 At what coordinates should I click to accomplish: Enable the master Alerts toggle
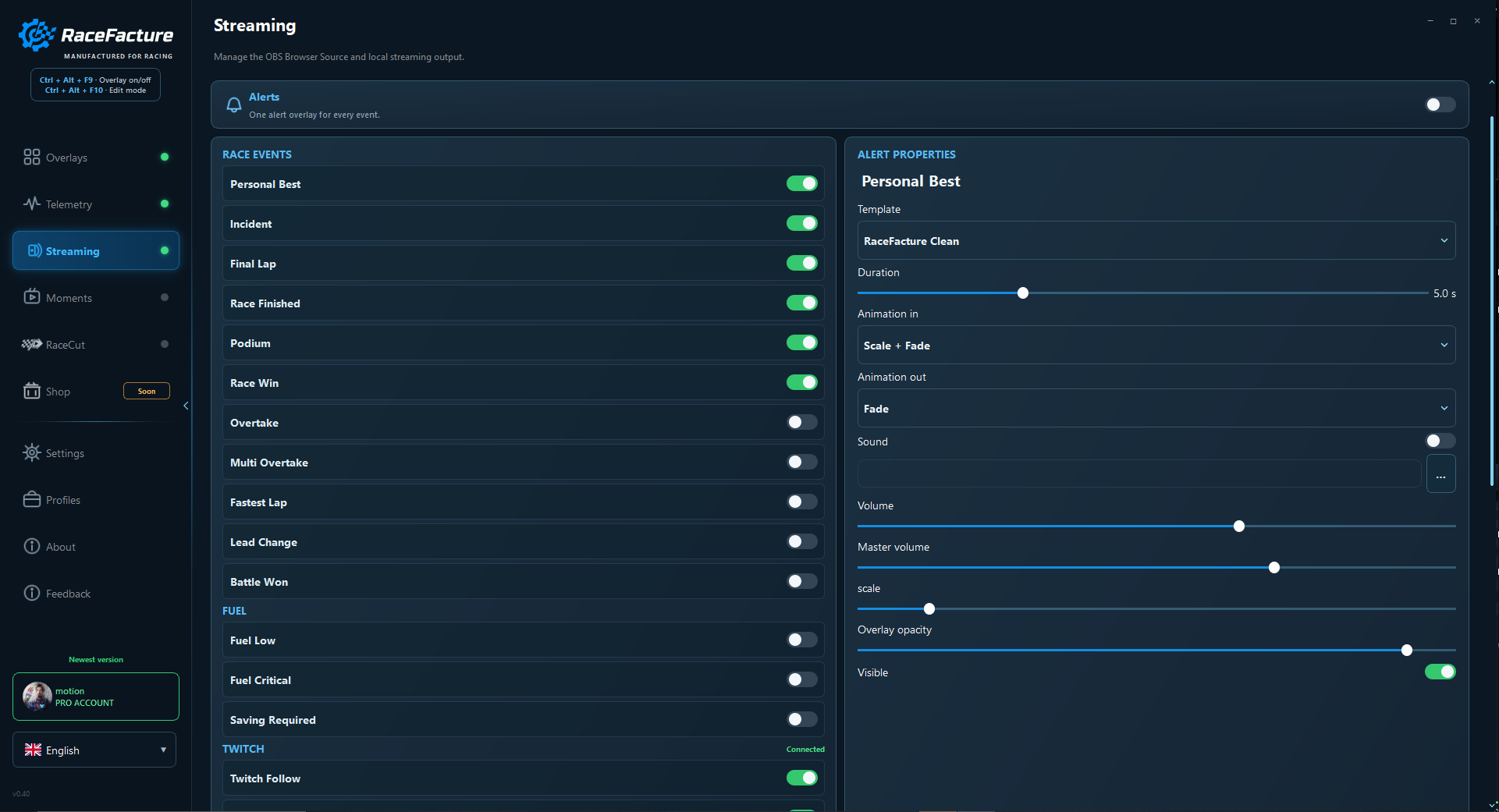1440,105
